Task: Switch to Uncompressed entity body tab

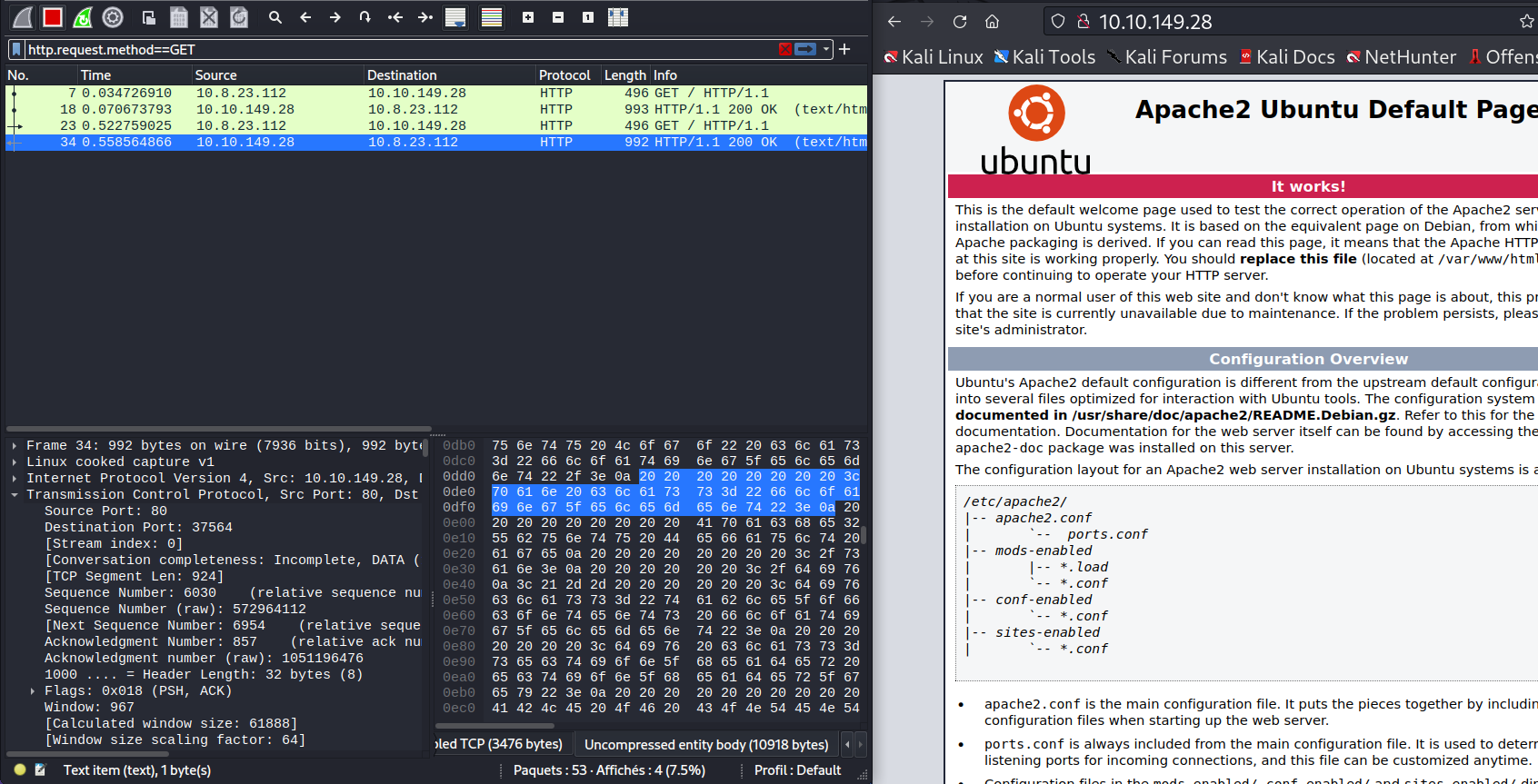Action: click(x=706, y=744)
